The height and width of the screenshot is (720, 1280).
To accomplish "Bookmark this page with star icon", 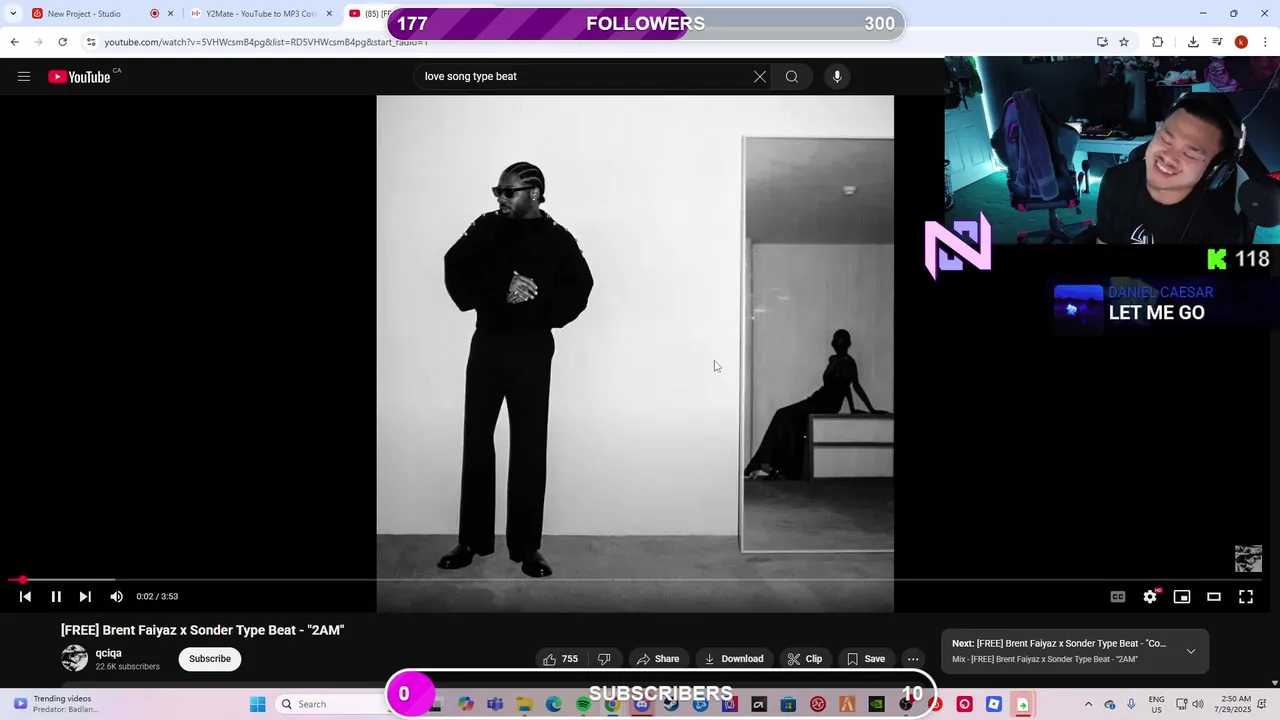I will point(1124,42).
